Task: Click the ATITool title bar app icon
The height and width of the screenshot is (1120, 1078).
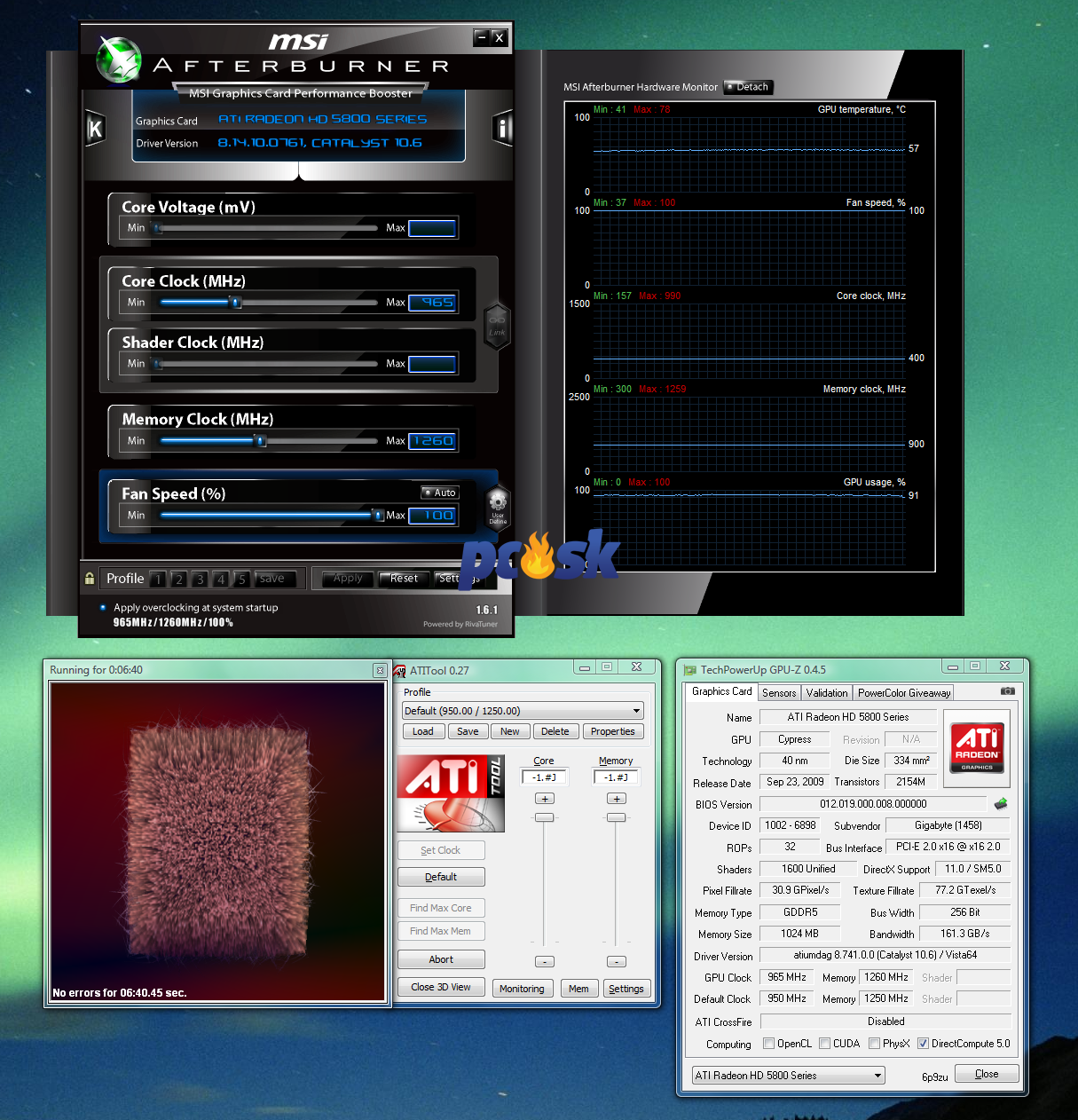Action: 400,670
